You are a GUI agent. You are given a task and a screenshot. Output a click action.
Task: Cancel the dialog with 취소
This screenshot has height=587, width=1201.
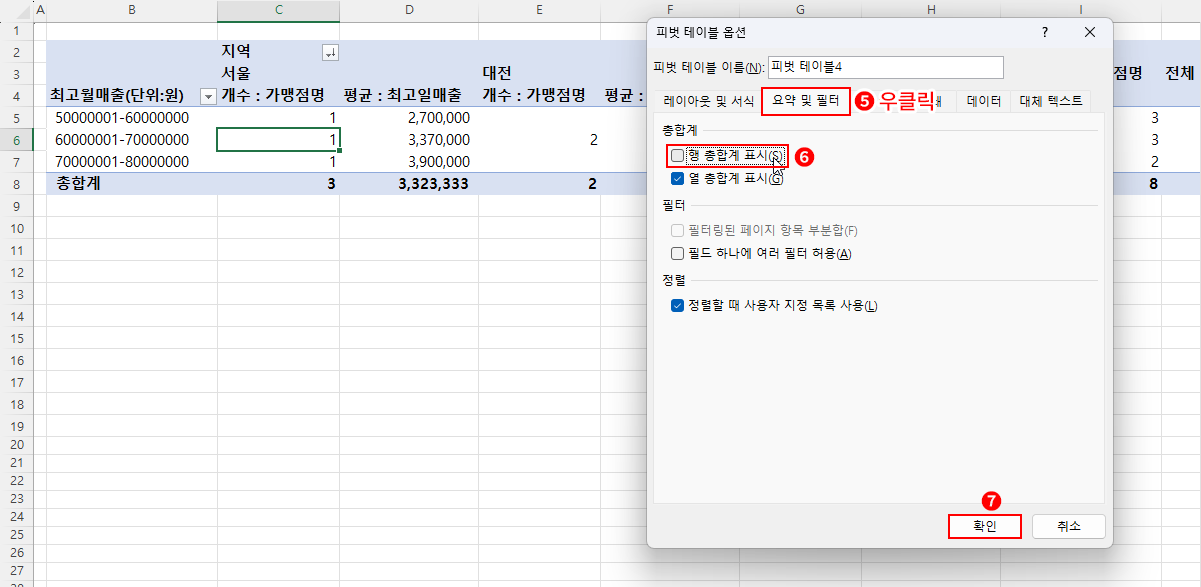(x=1069, y=526)
